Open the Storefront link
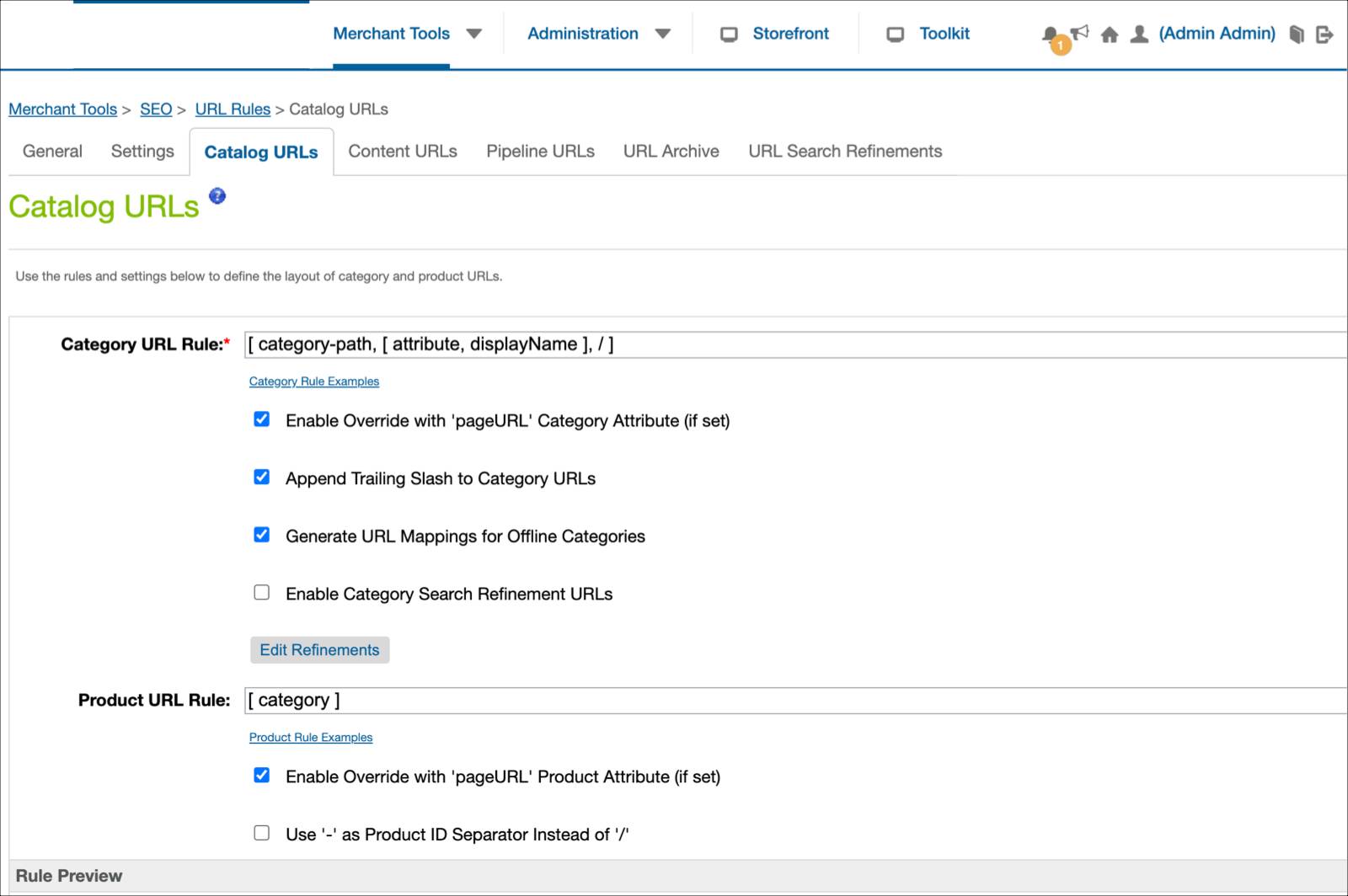1348x896 pixels. (x=790, y=34)
